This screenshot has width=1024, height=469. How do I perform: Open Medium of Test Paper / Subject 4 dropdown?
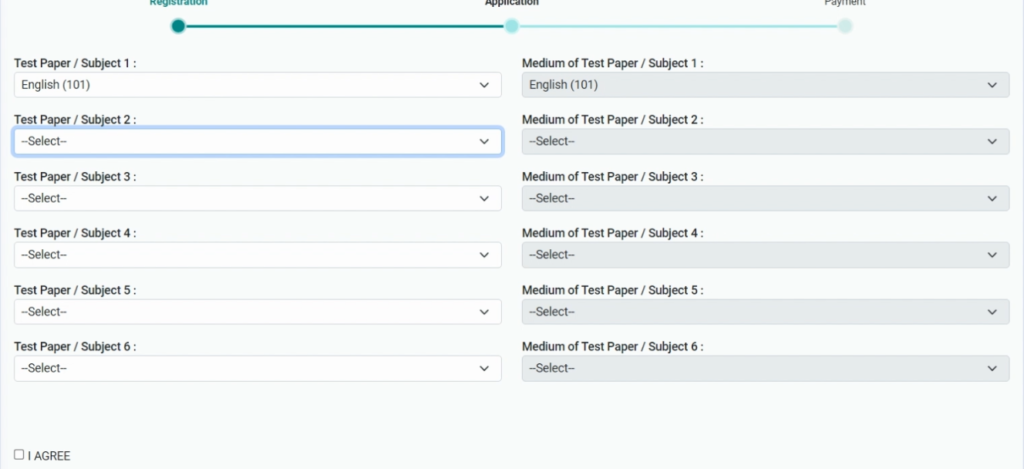[765, 255]
